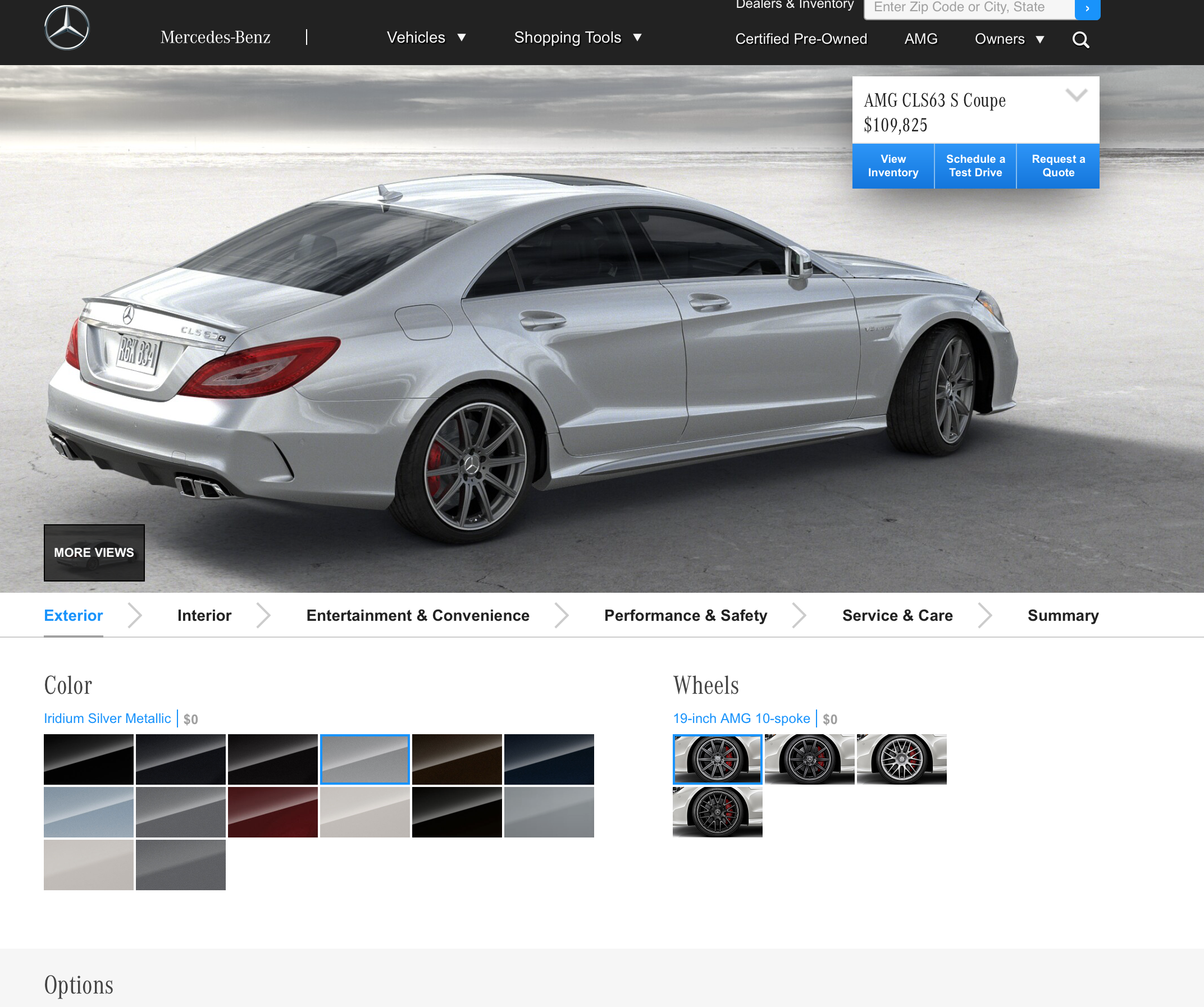The image size is (1204, 1007).
Task: Select the dark brown color swatch
Action: pos(457,759)
